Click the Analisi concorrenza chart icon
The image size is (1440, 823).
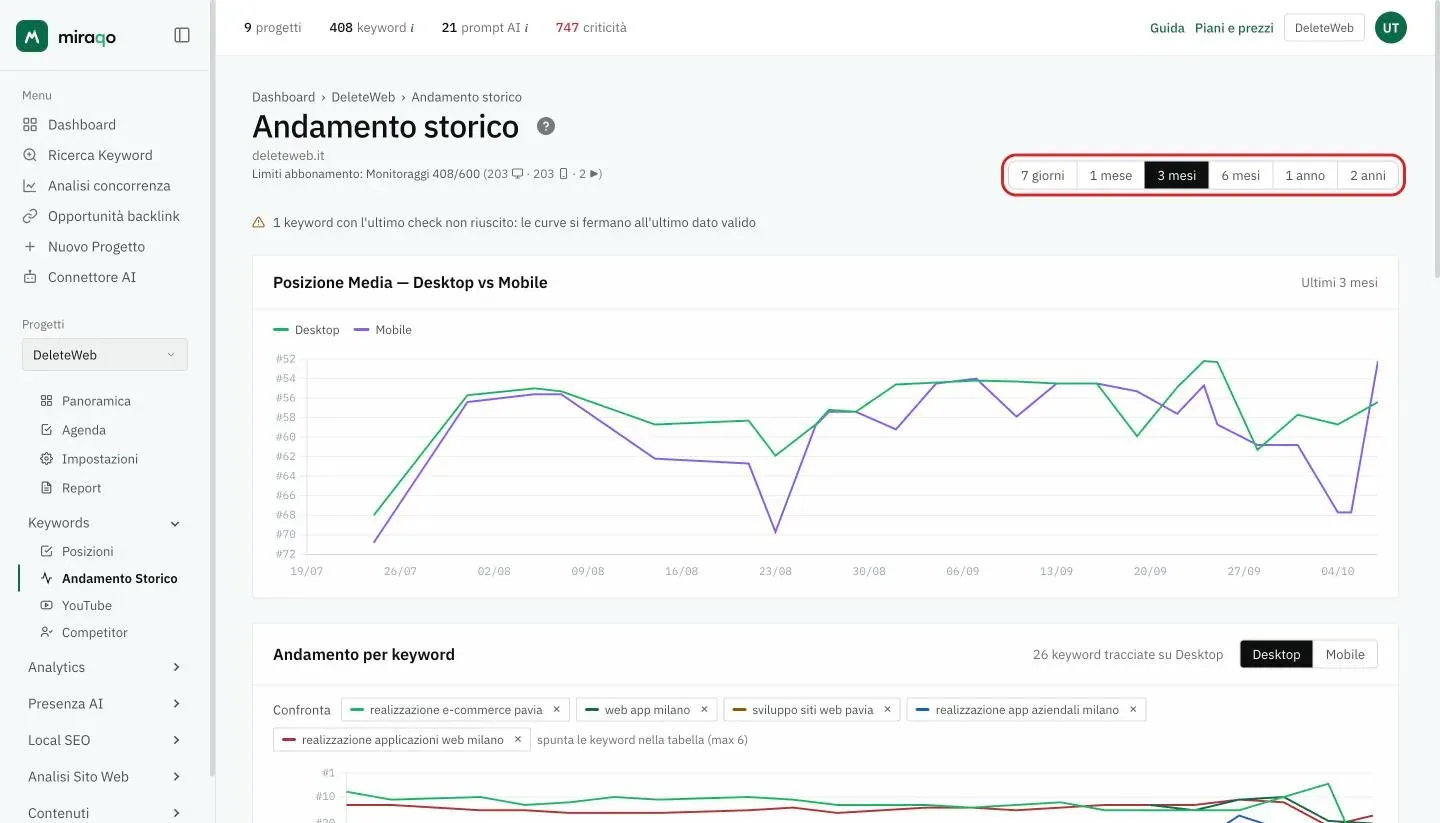point(30,186)
